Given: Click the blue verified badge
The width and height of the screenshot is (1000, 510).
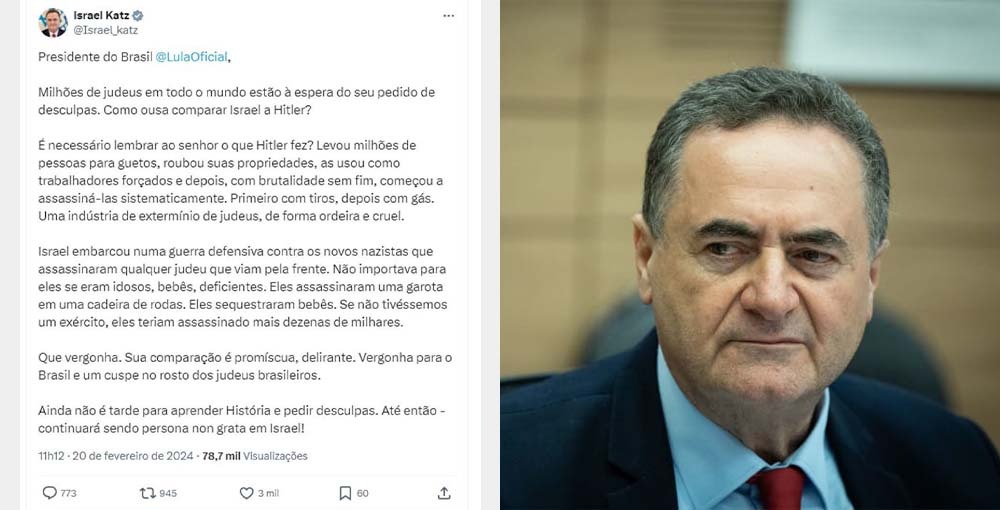Looking at the screenshot, I should [x=138, y=15].
